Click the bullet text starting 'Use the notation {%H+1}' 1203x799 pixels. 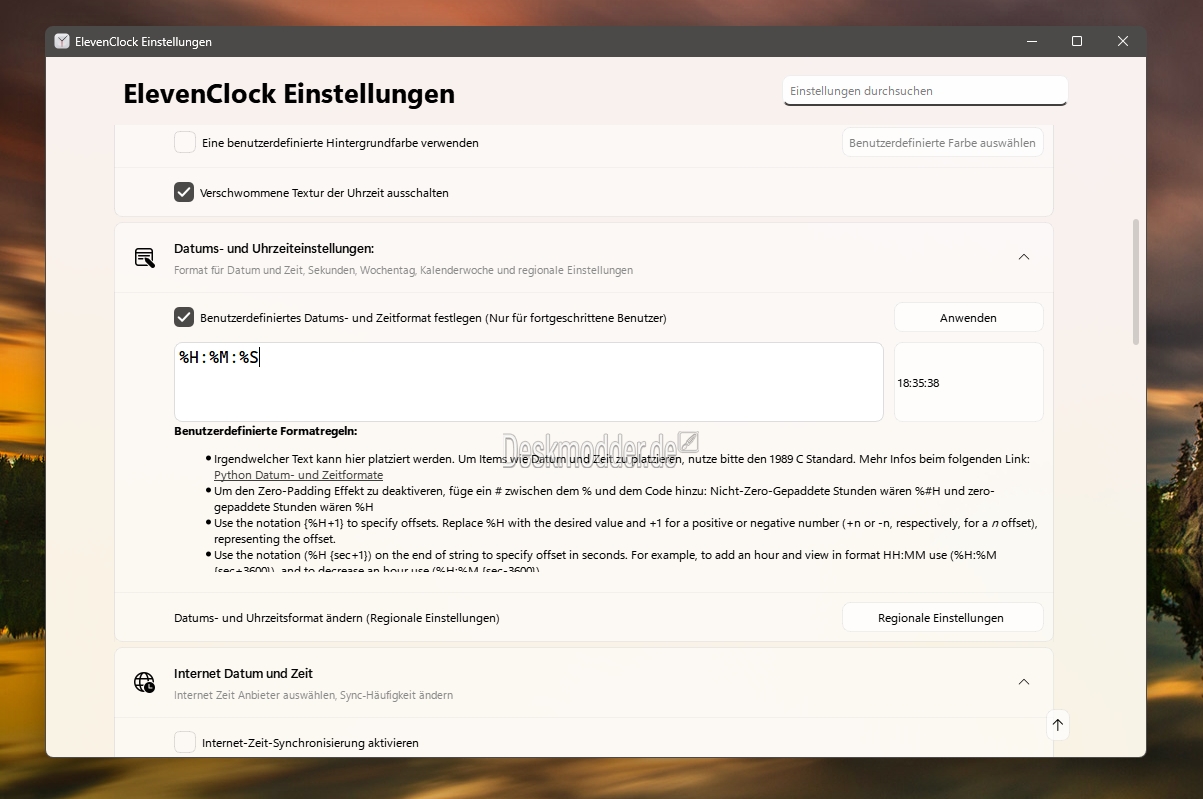coord(624,530)
